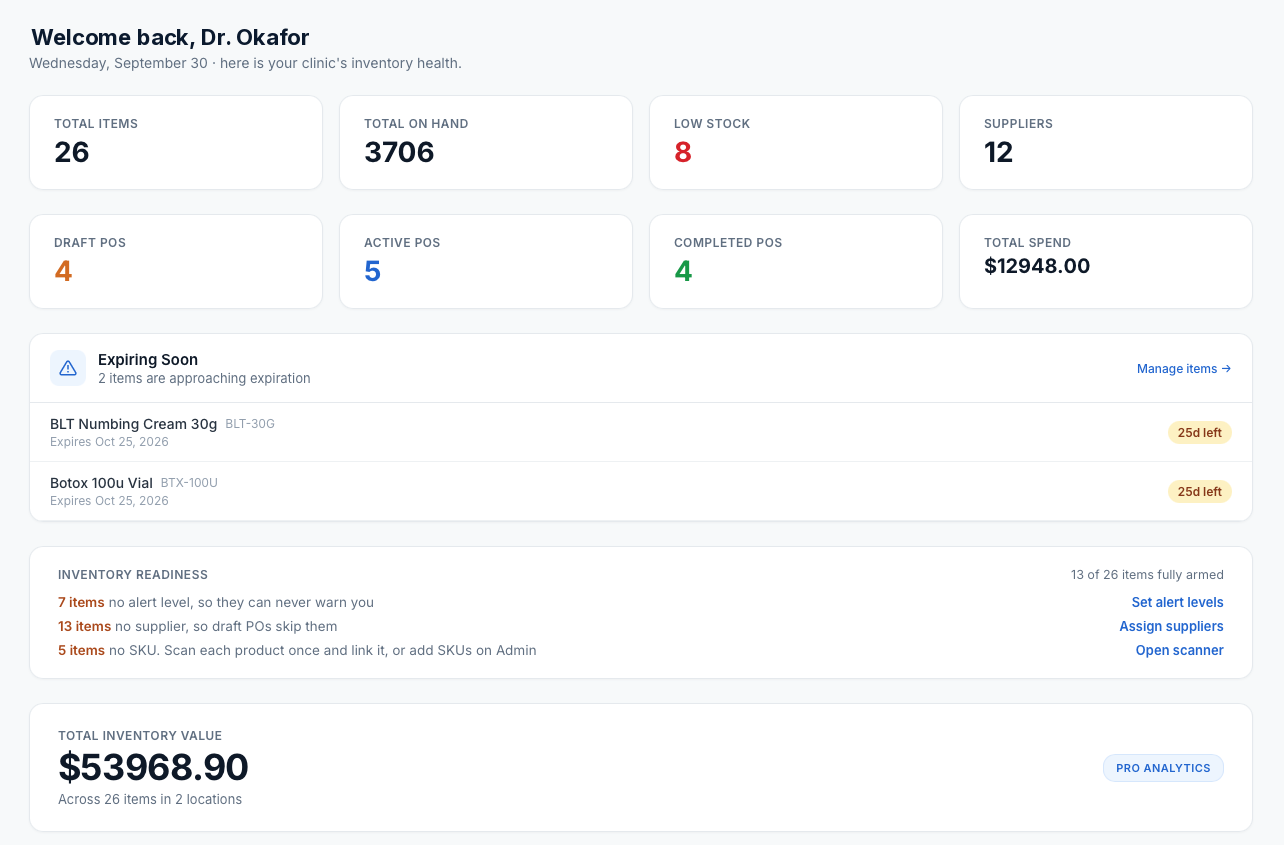This screenshot has height=845, width=1284.
Task: Click the '13 items' no supplier text
Action: click(84, 626)
